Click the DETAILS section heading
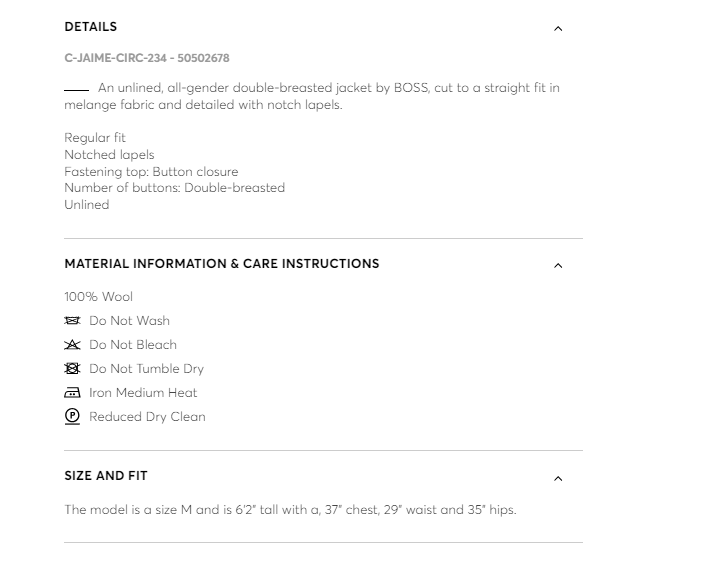Screen dimensions: 706x567 click(x=91, y=27)
